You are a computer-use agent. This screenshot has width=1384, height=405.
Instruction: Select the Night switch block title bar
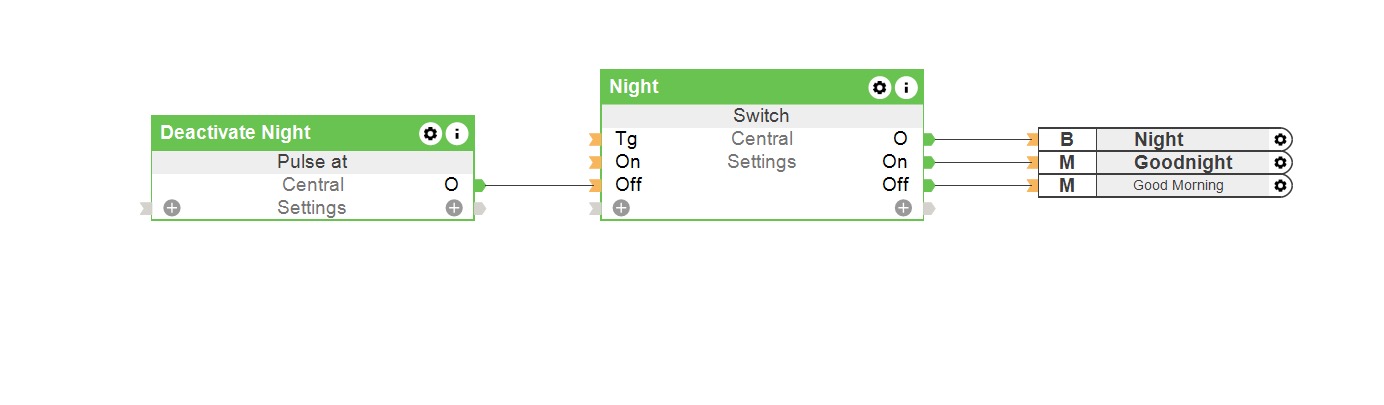click(700, 87)
